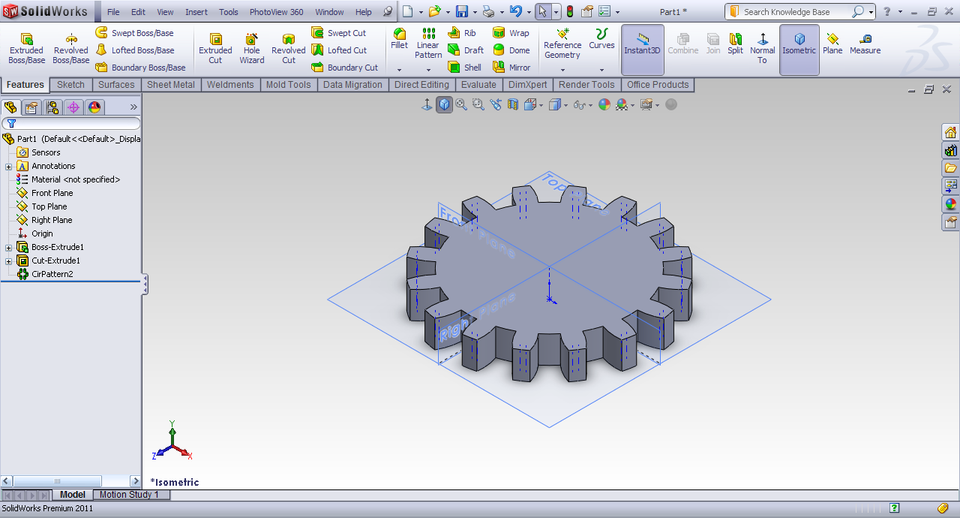Toggle the Isometric view button
The image size is (960, 518).
[799, 43]
